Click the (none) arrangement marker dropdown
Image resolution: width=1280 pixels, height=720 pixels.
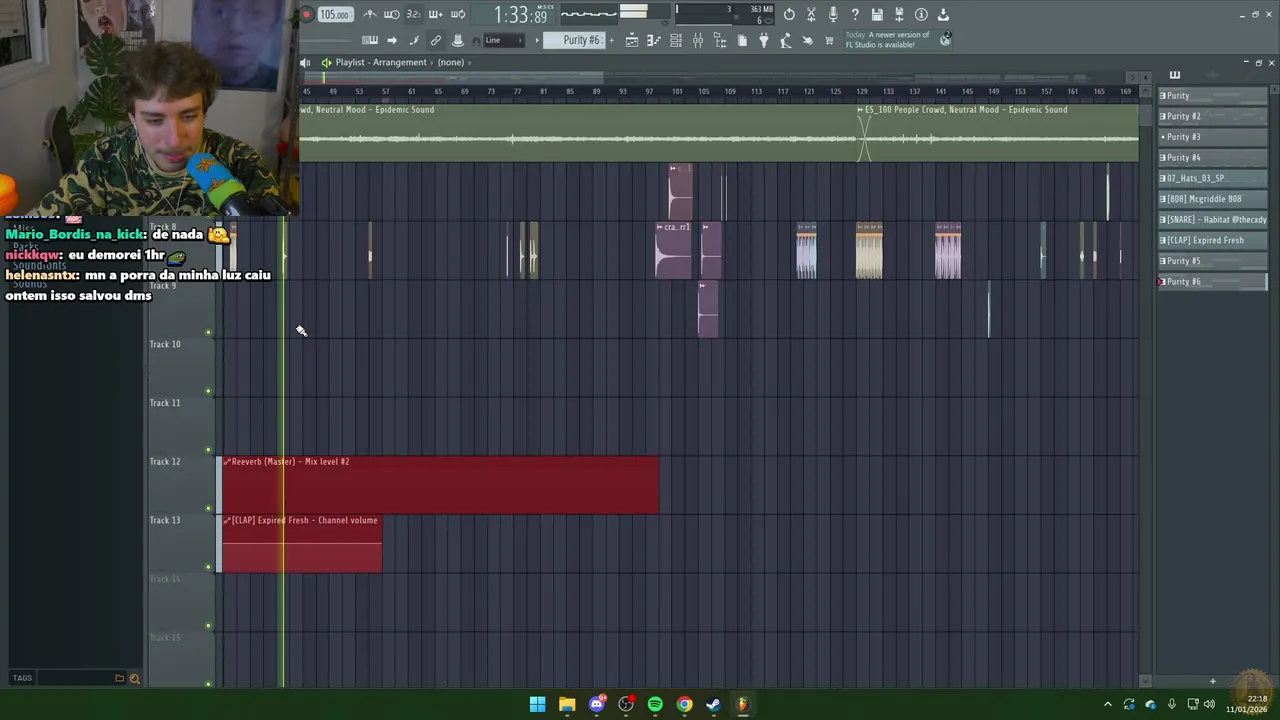(450, 62)
